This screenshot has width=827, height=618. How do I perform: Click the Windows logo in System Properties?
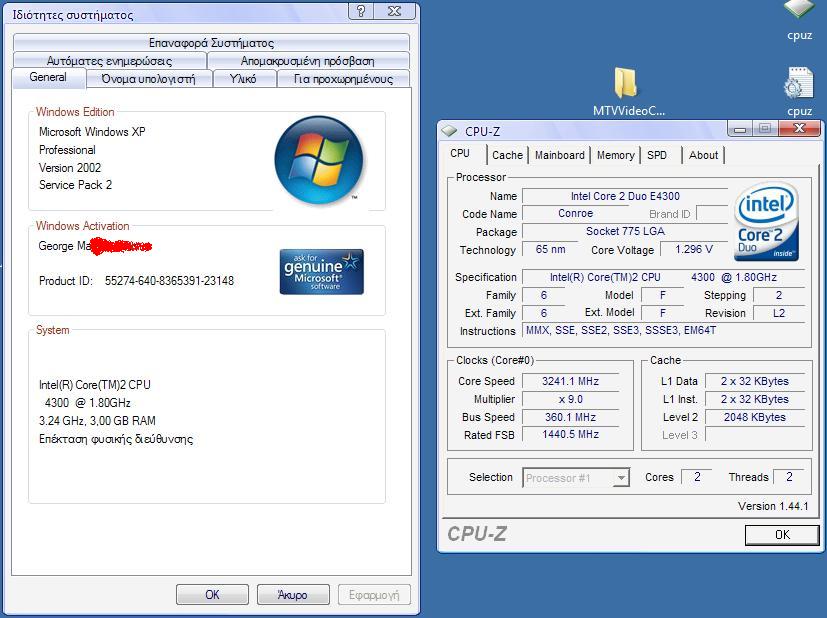tap(319, 160)
